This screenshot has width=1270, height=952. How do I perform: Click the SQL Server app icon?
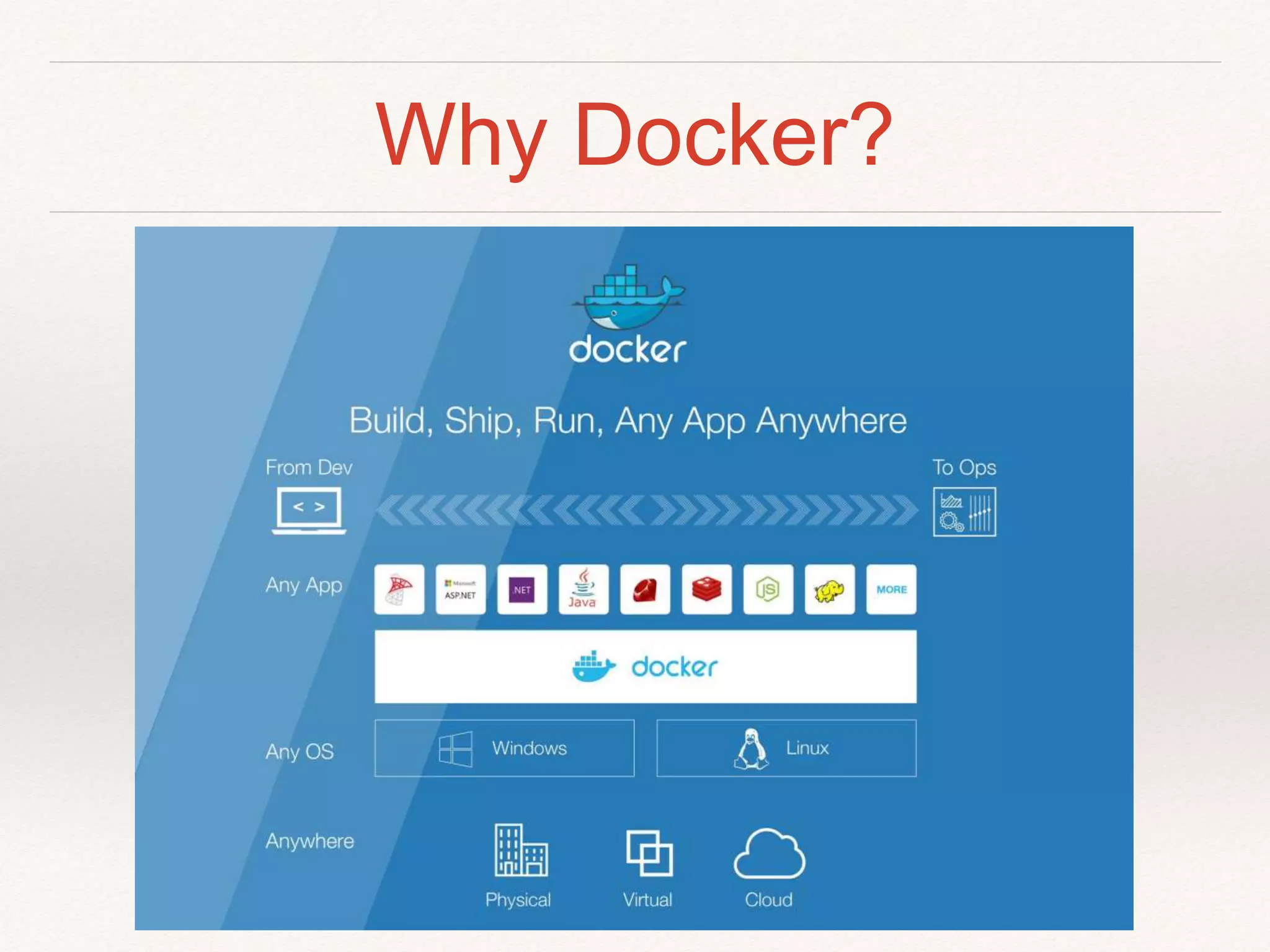399,589
